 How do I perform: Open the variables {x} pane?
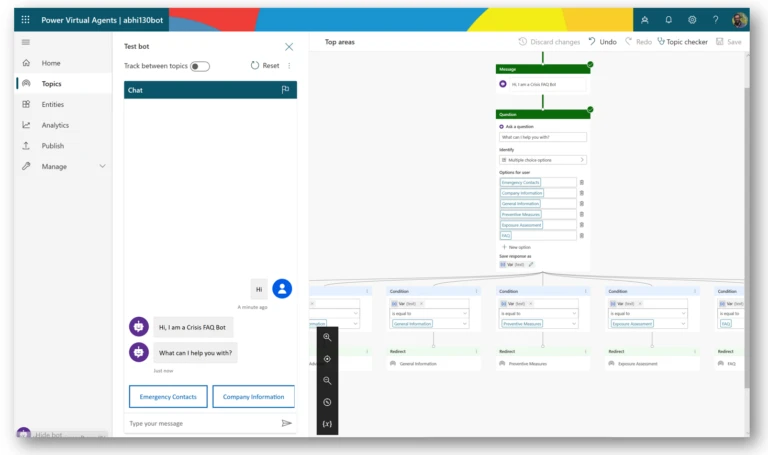[327, 424]
